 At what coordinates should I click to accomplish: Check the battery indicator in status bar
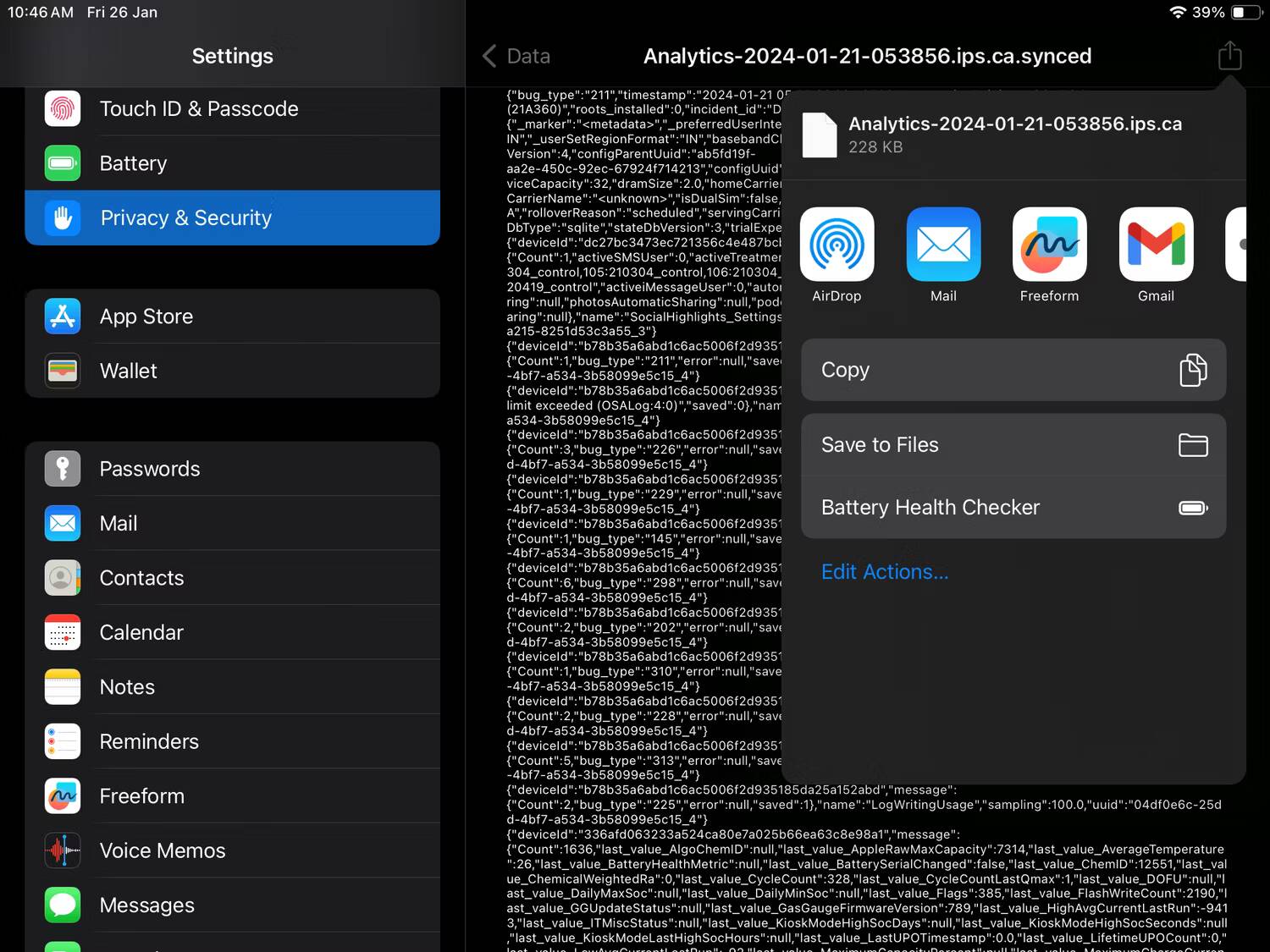point(1243,12)
